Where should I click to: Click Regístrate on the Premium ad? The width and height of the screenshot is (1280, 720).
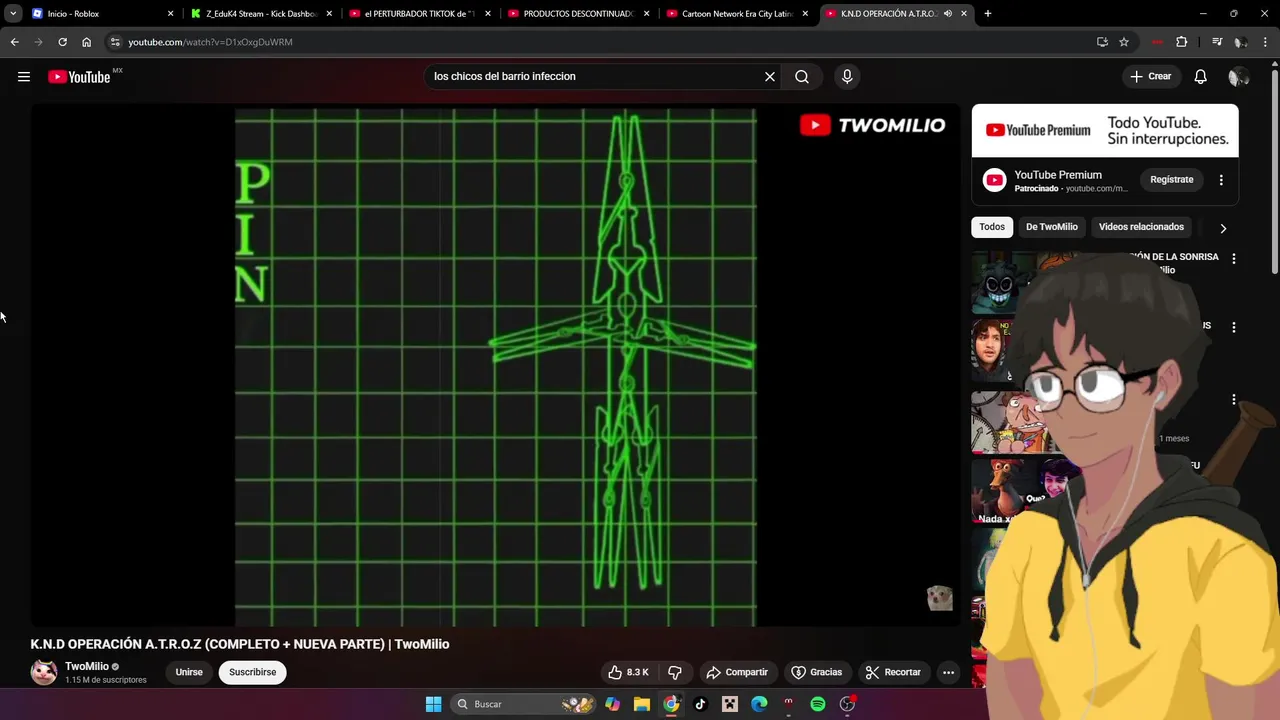(1172, 180)
